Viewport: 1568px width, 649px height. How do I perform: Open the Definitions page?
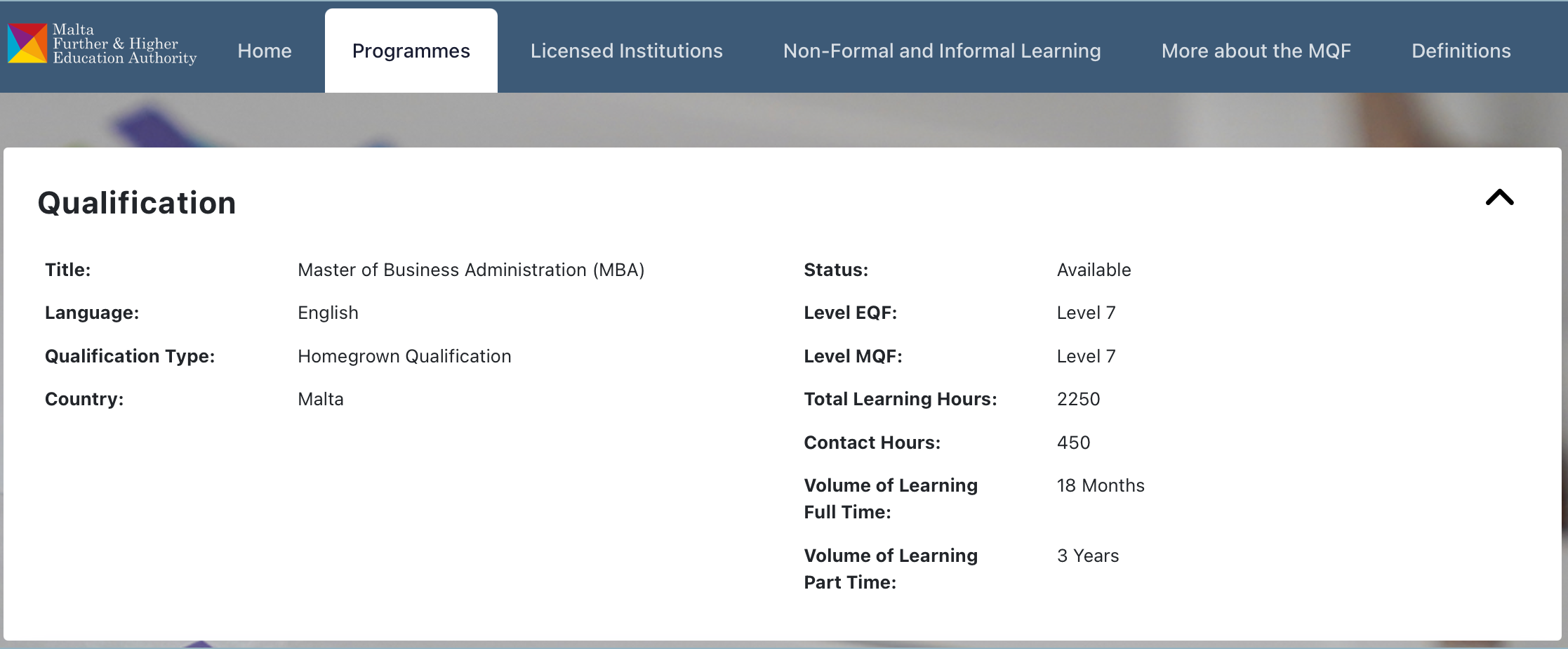pyautogui.click(x=1461, y=51)
